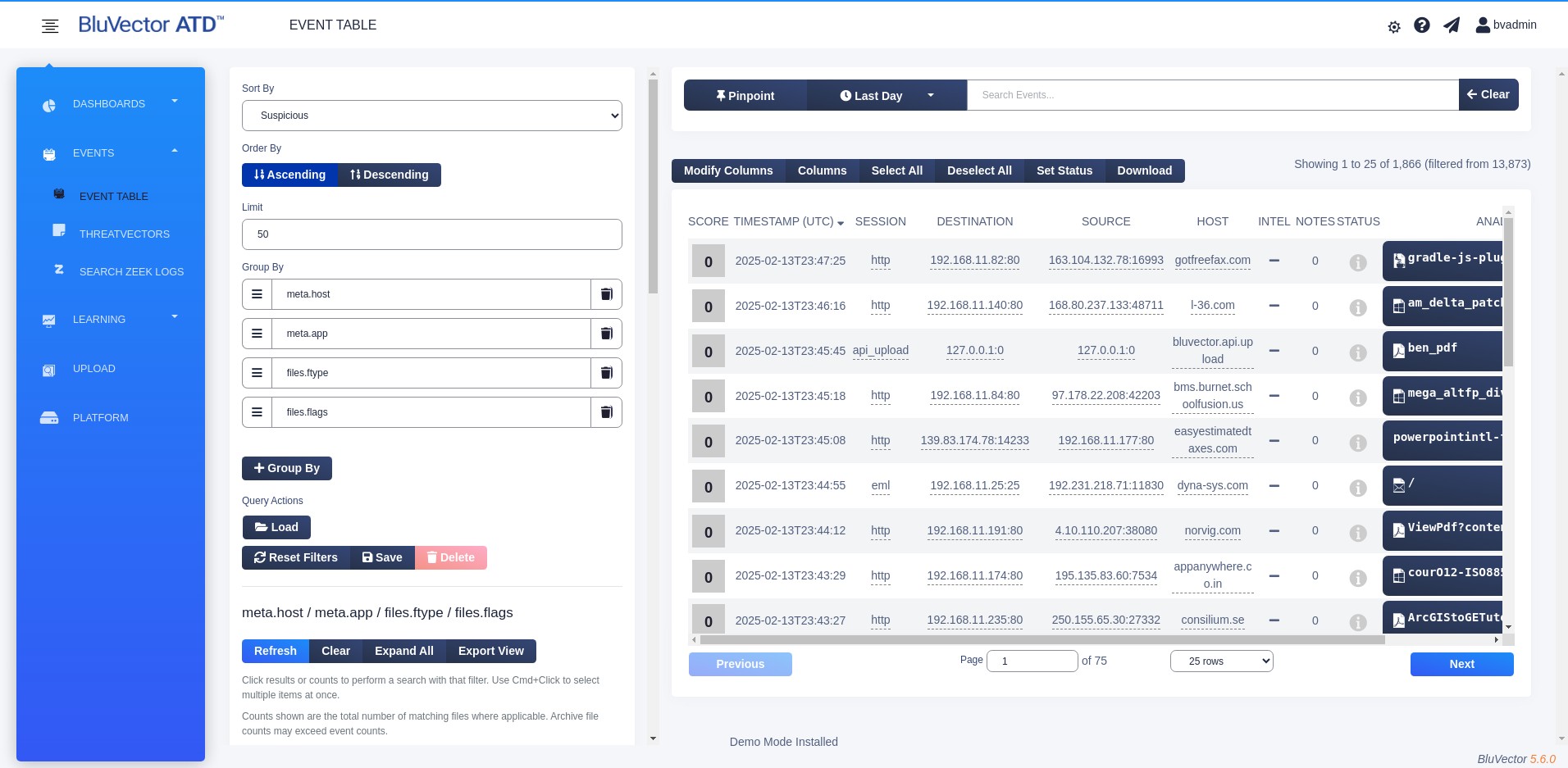The image size is (1568, 768).
Task: Click the Page number input field
Action: pyautogui.click(x=1032, y=661)
